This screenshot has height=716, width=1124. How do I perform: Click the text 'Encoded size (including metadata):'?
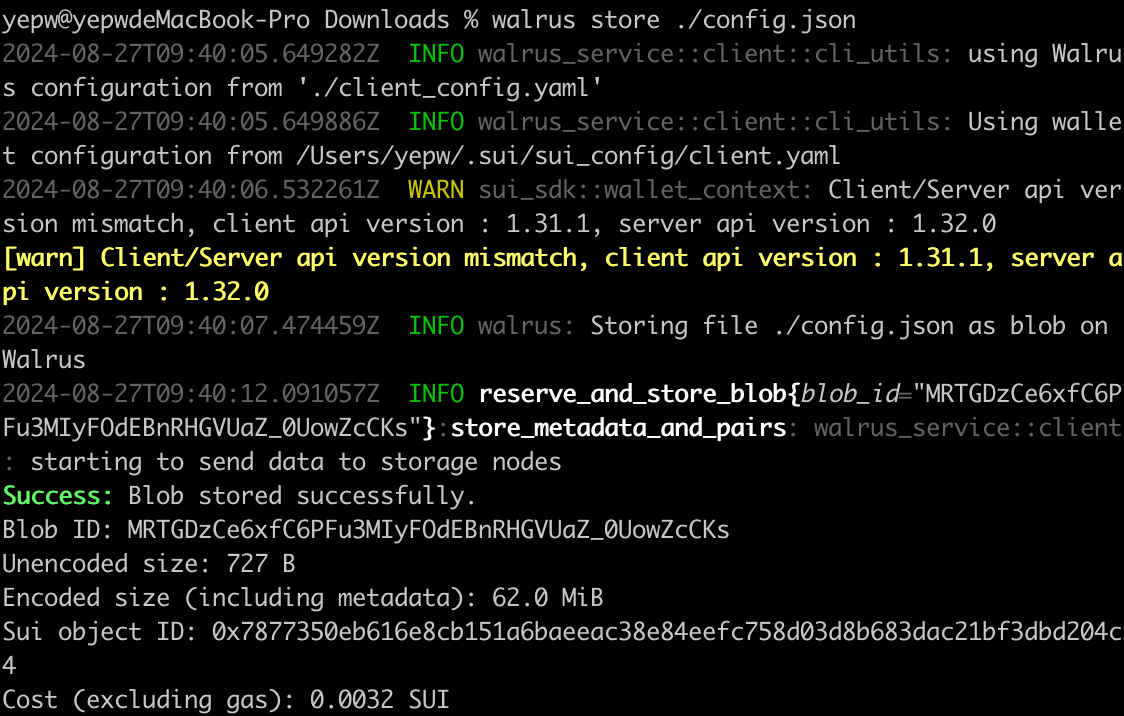[x=240, y=598]
